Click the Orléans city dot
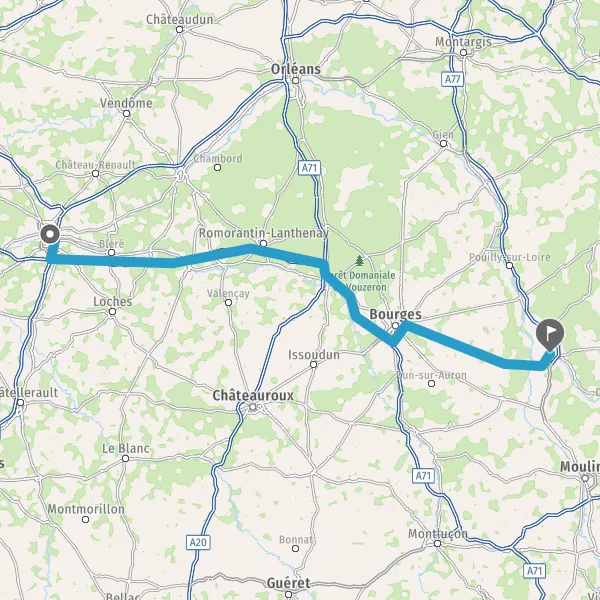Image resolution: width=600 pixels, height=600 pixels. coord(295,80)
